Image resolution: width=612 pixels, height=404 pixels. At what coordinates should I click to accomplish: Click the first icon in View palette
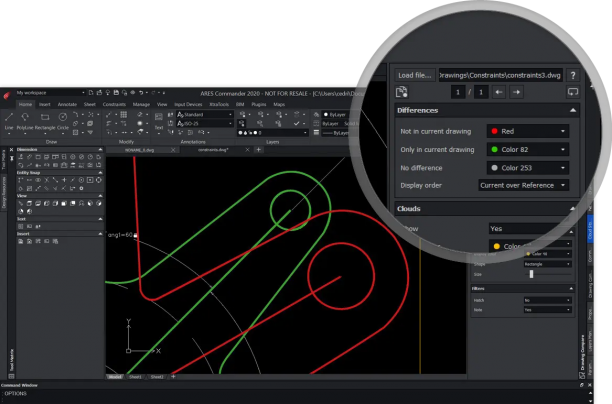21,203
